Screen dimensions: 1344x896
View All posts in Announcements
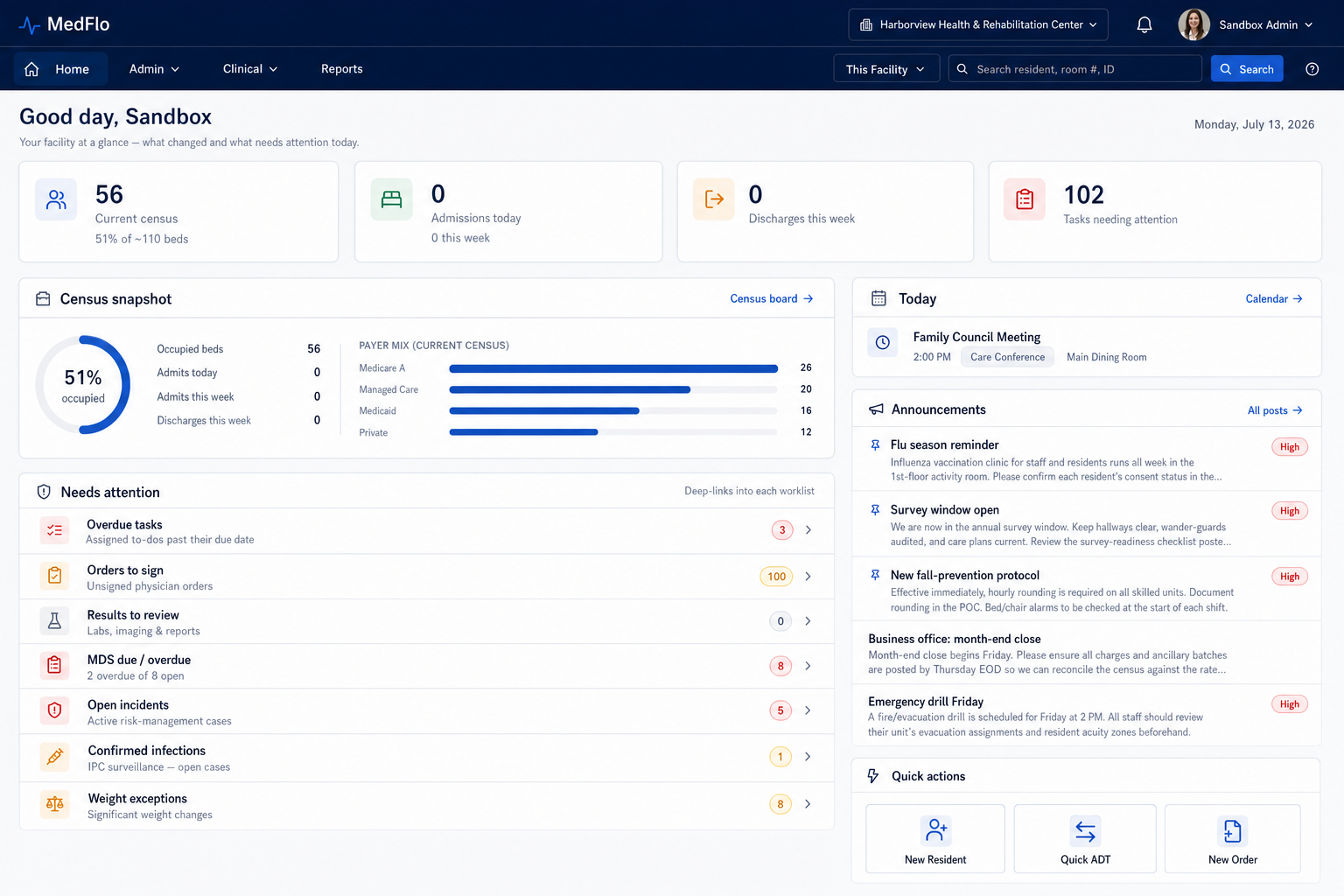[1275, 410]
